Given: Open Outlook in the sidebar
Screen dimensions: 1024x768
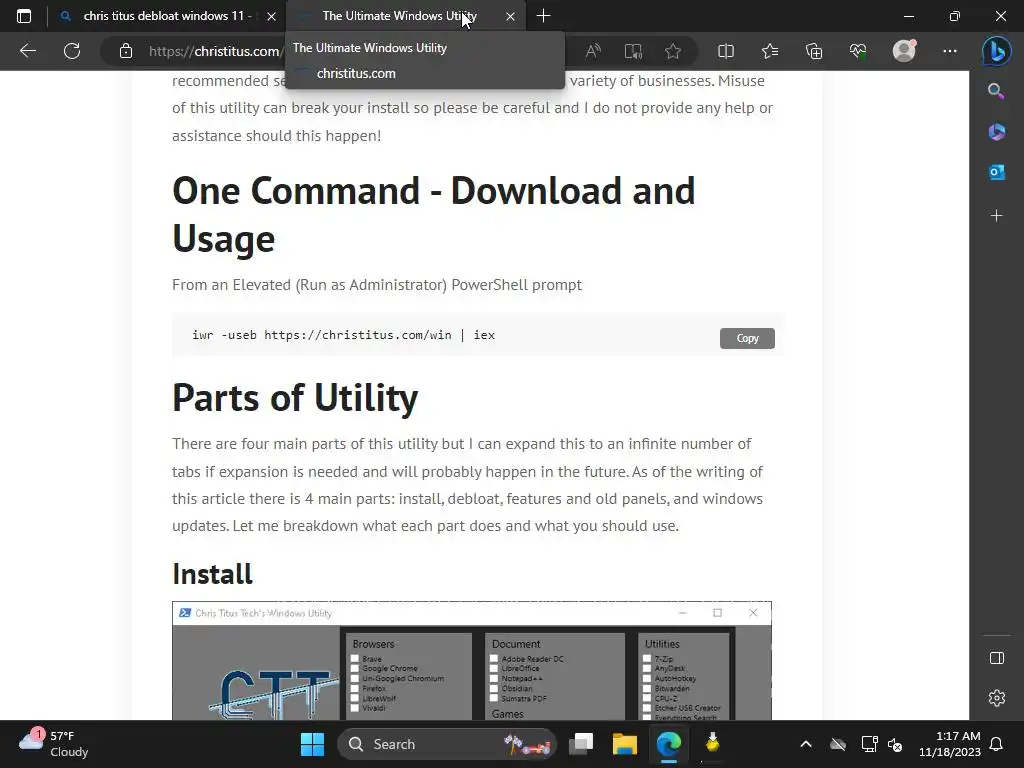Looking at the screenshot, I should point(996,172).
